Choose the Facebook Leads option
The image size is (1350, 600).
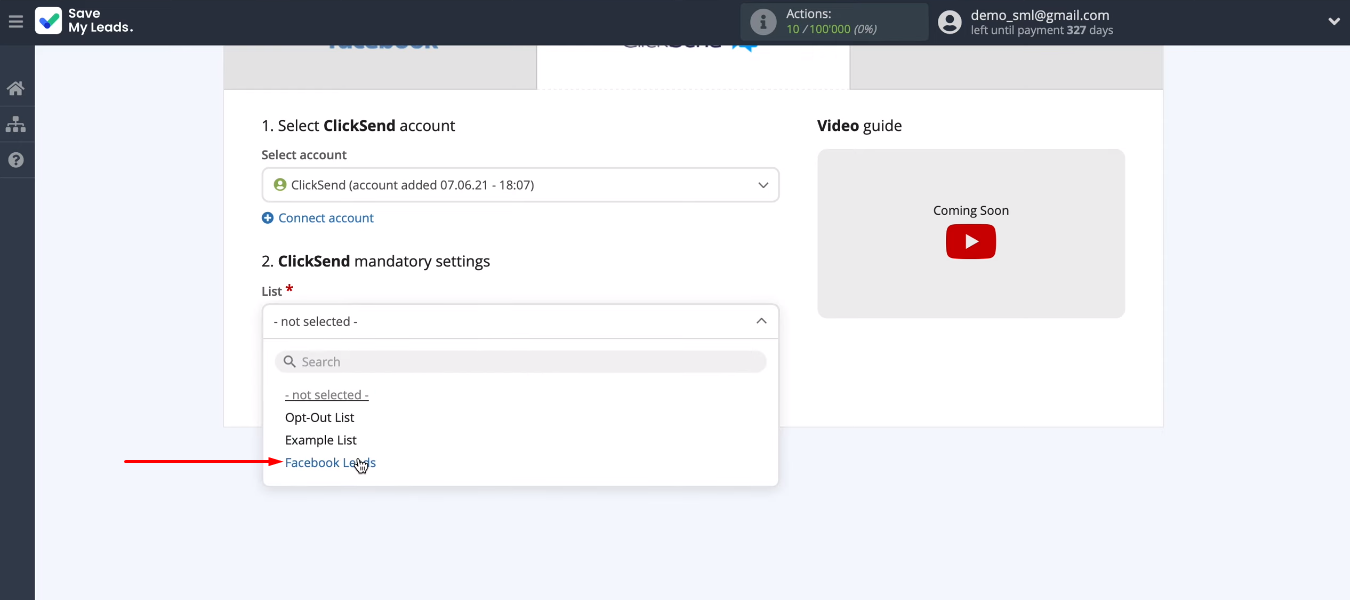[x=330, y=463]
